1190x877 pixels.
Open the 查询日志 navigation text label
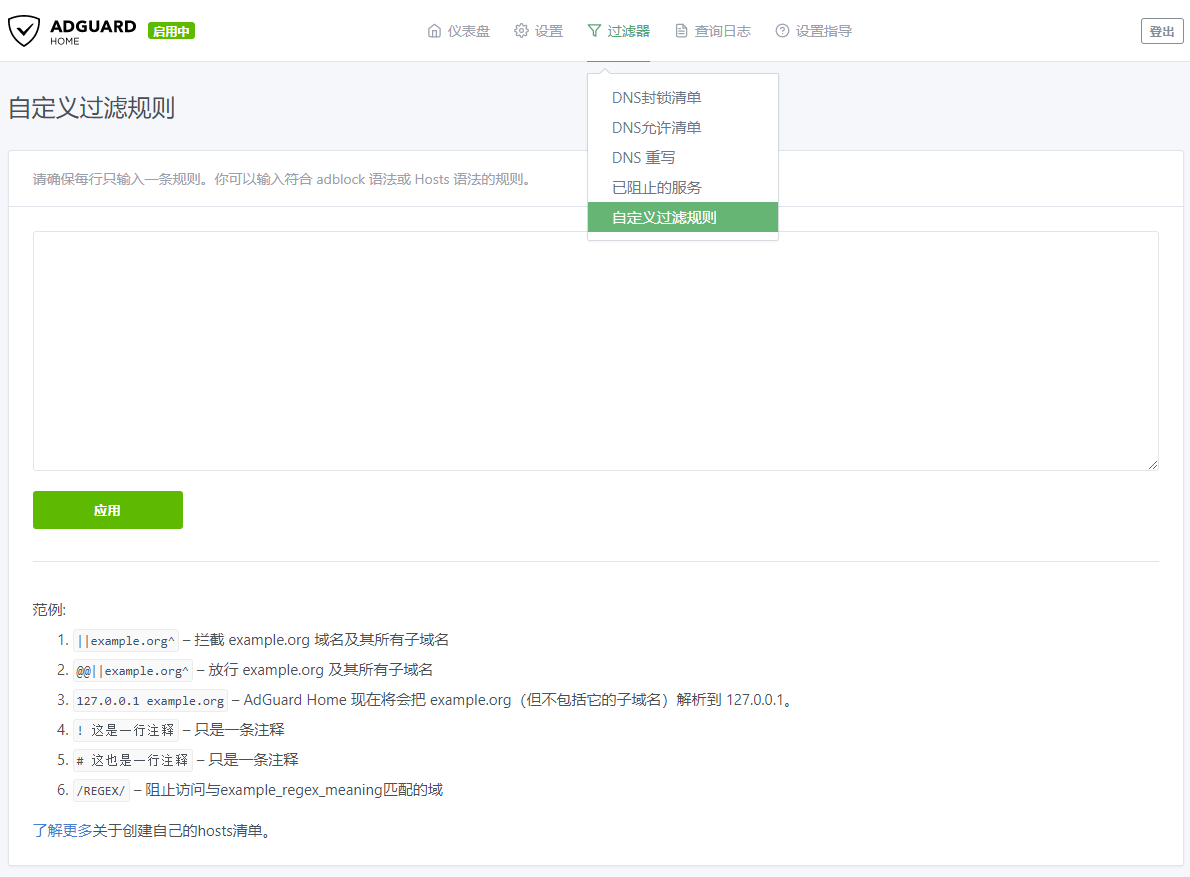[x=722, y=31]
